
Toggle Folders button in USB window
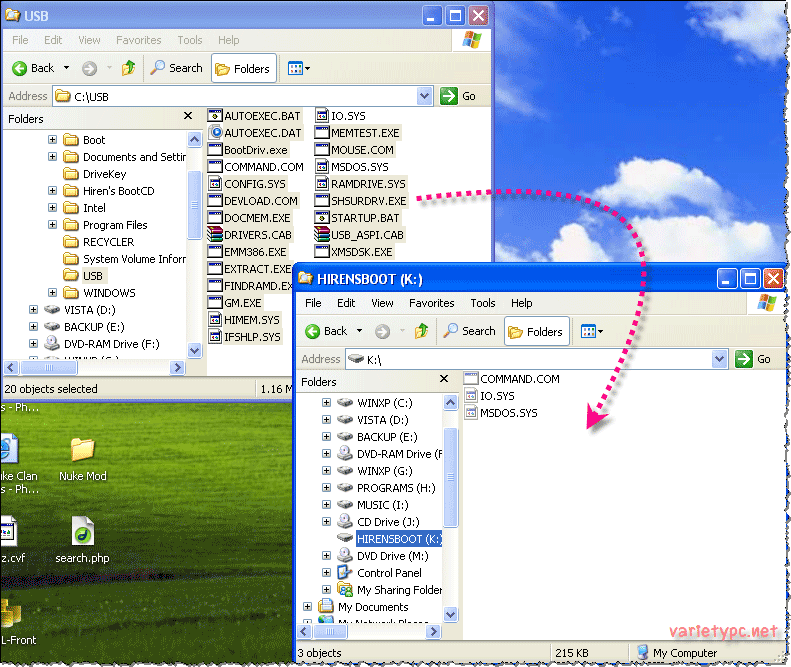coord(244,68)
